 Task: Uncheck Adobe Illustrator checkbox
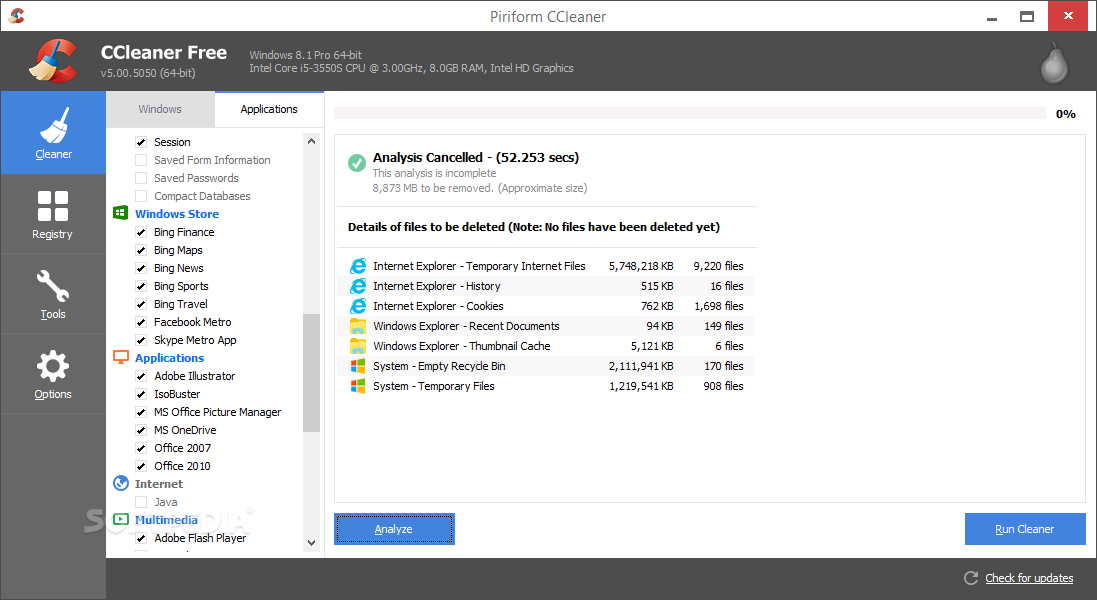pyautogui.click(x=141, y=376)
